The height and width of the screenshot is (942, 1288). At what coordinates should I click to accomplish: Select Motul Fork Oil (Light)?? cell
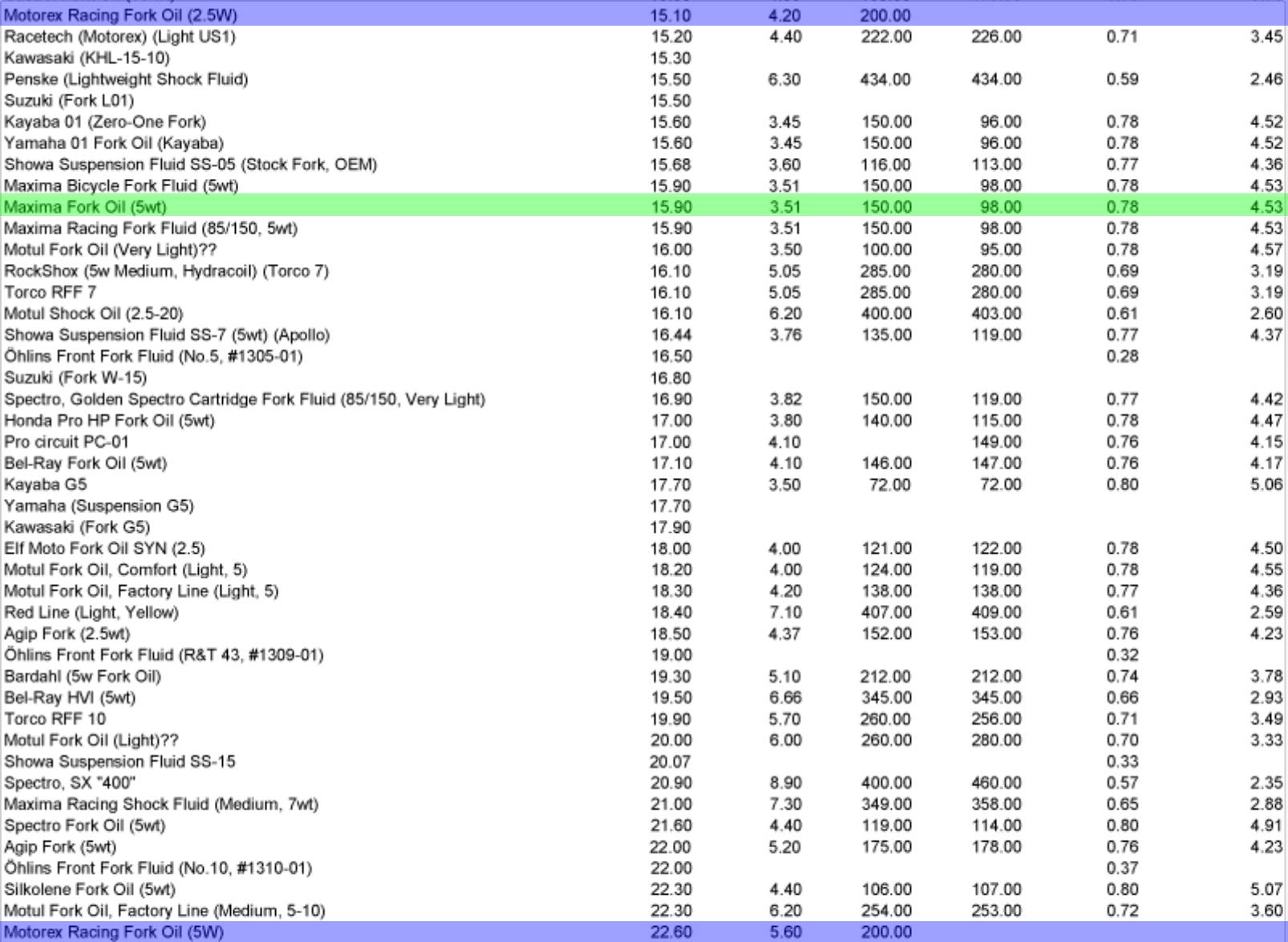(x=91, y=740)
